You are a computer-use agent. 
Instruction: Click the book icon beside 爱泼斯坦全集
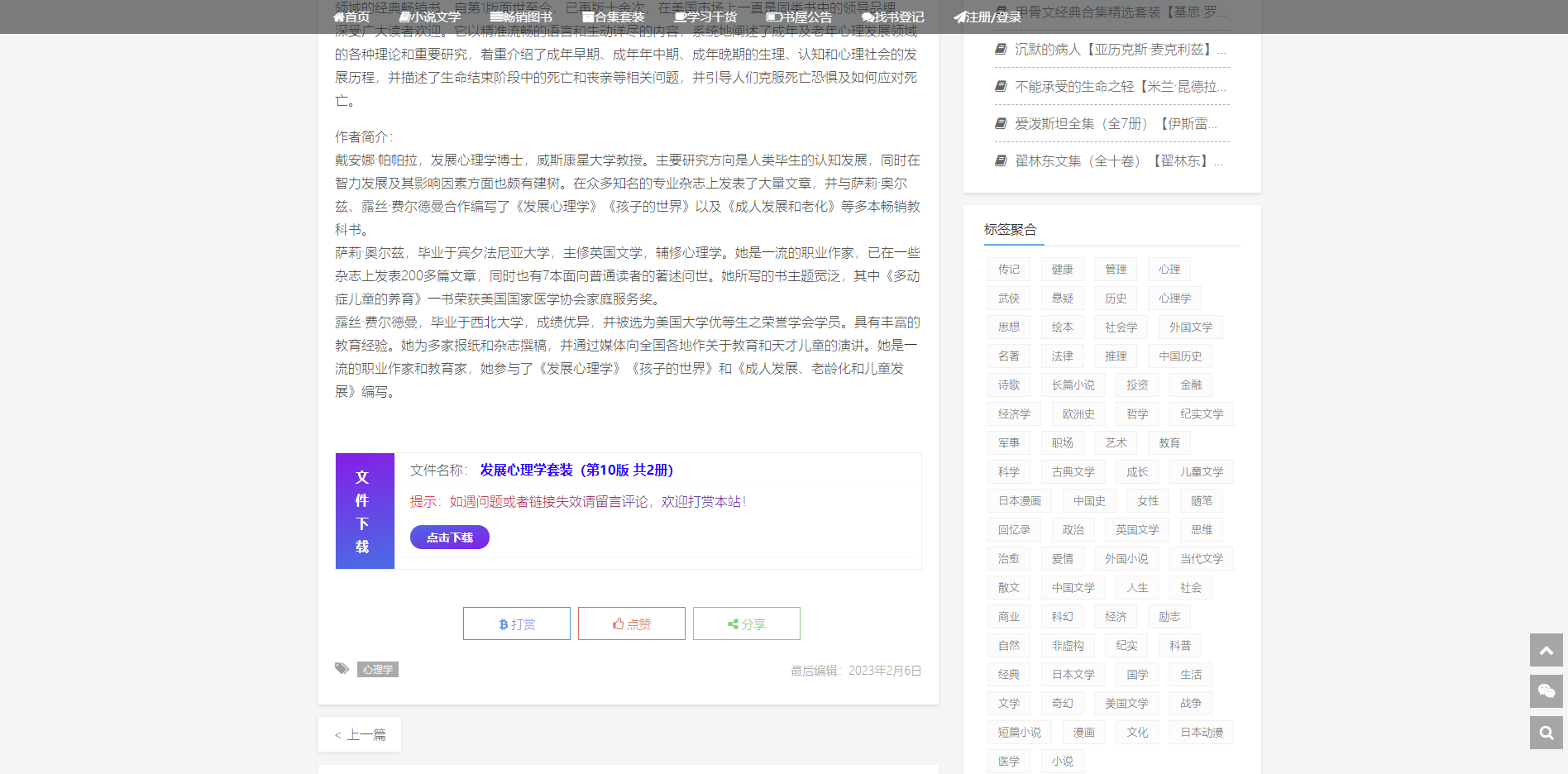point(1001,123)
